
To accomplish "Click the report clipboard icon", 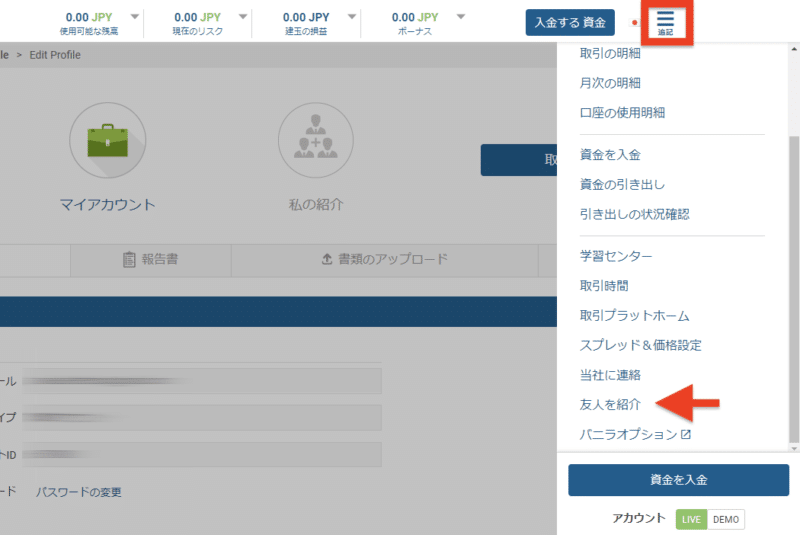I will coord(129,260).
